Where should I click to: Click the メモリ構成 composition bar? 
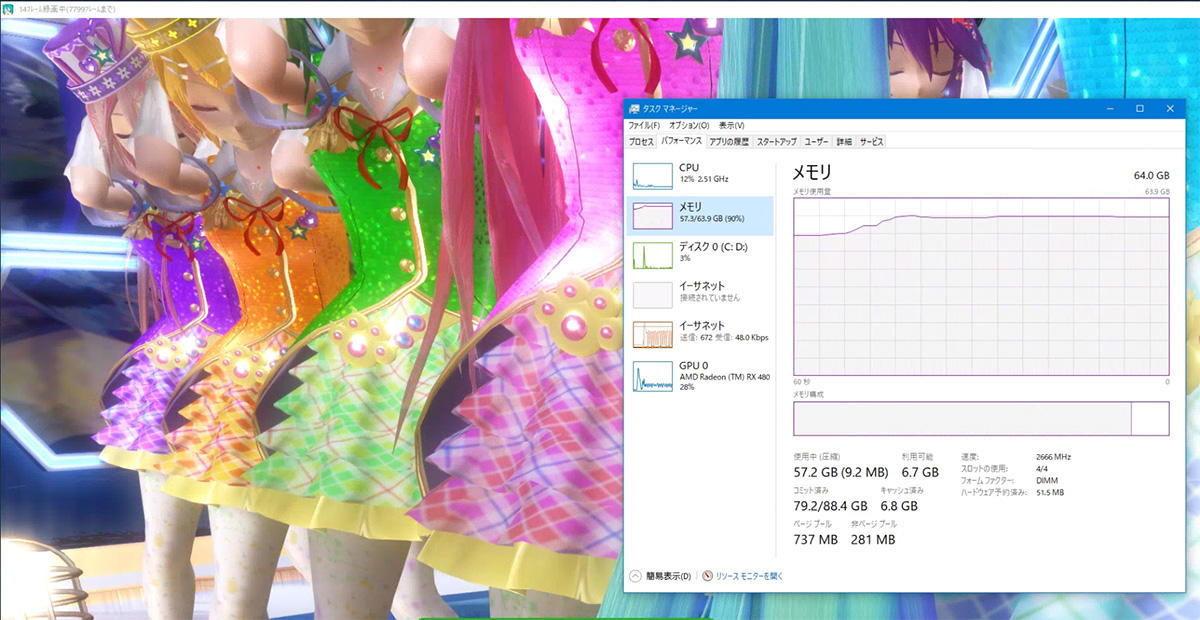(x=981, y=418)
